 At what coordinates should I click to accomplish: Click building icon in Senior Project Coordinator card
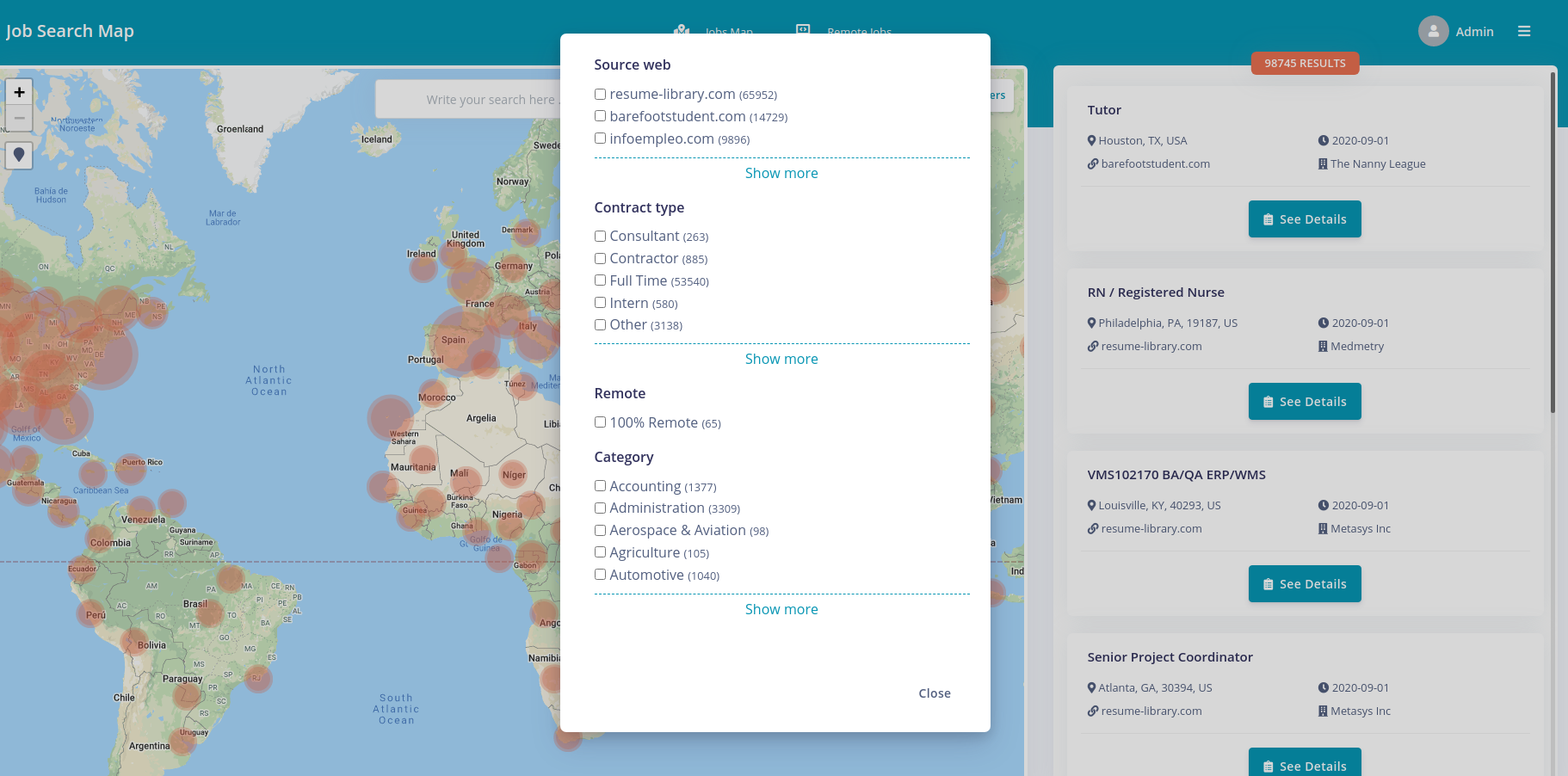pyautogui.click(x=1323, y=711)
